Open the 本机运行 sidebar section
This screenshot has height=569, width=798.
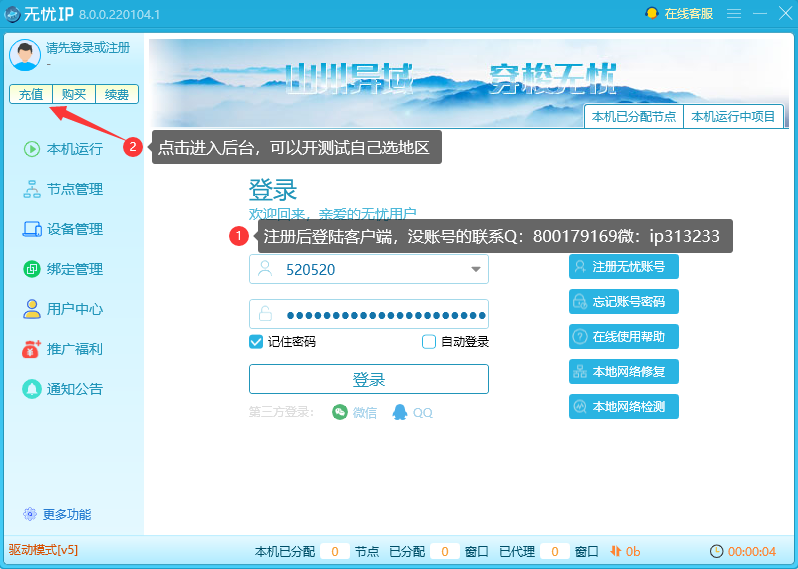(x=63, y=149)
